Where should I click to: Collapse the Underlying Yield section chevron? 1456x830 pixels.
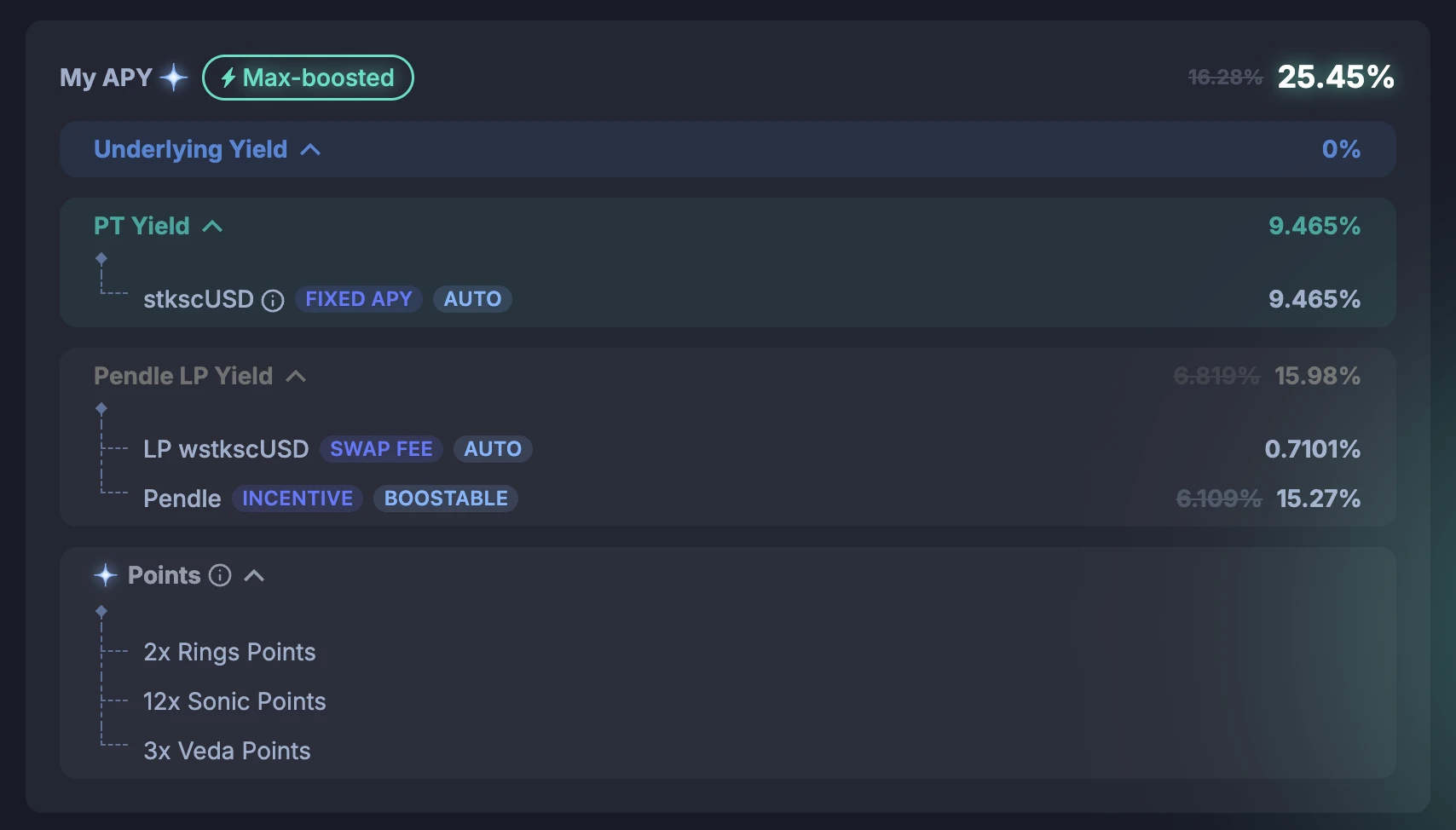click(311, 150)
